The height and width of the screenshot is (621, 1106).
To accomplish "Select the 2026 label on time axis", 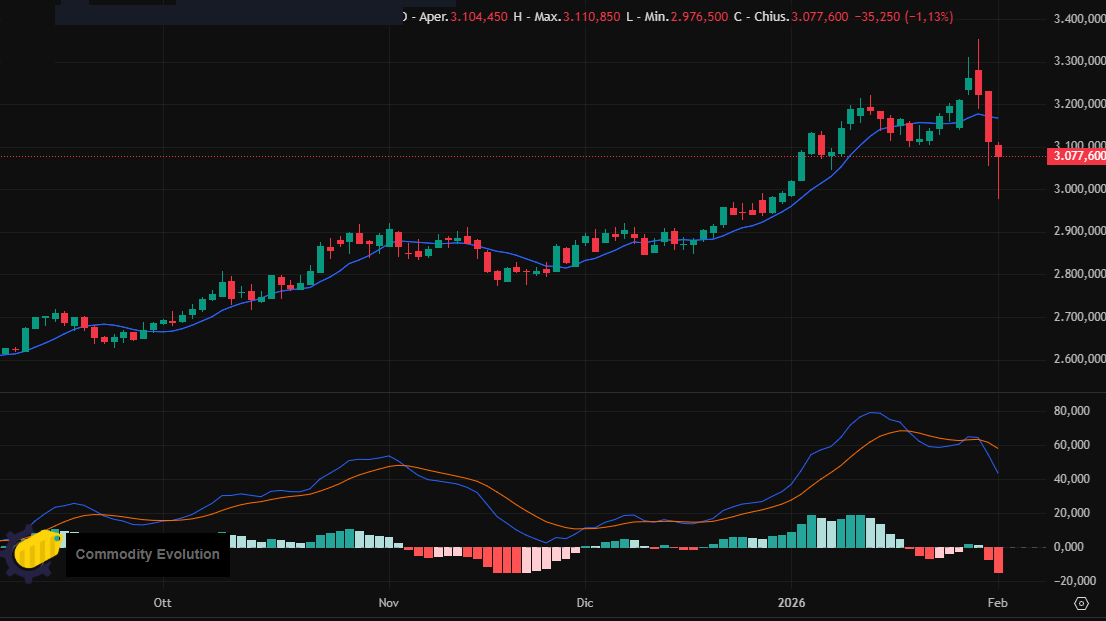I will [790, 603].
